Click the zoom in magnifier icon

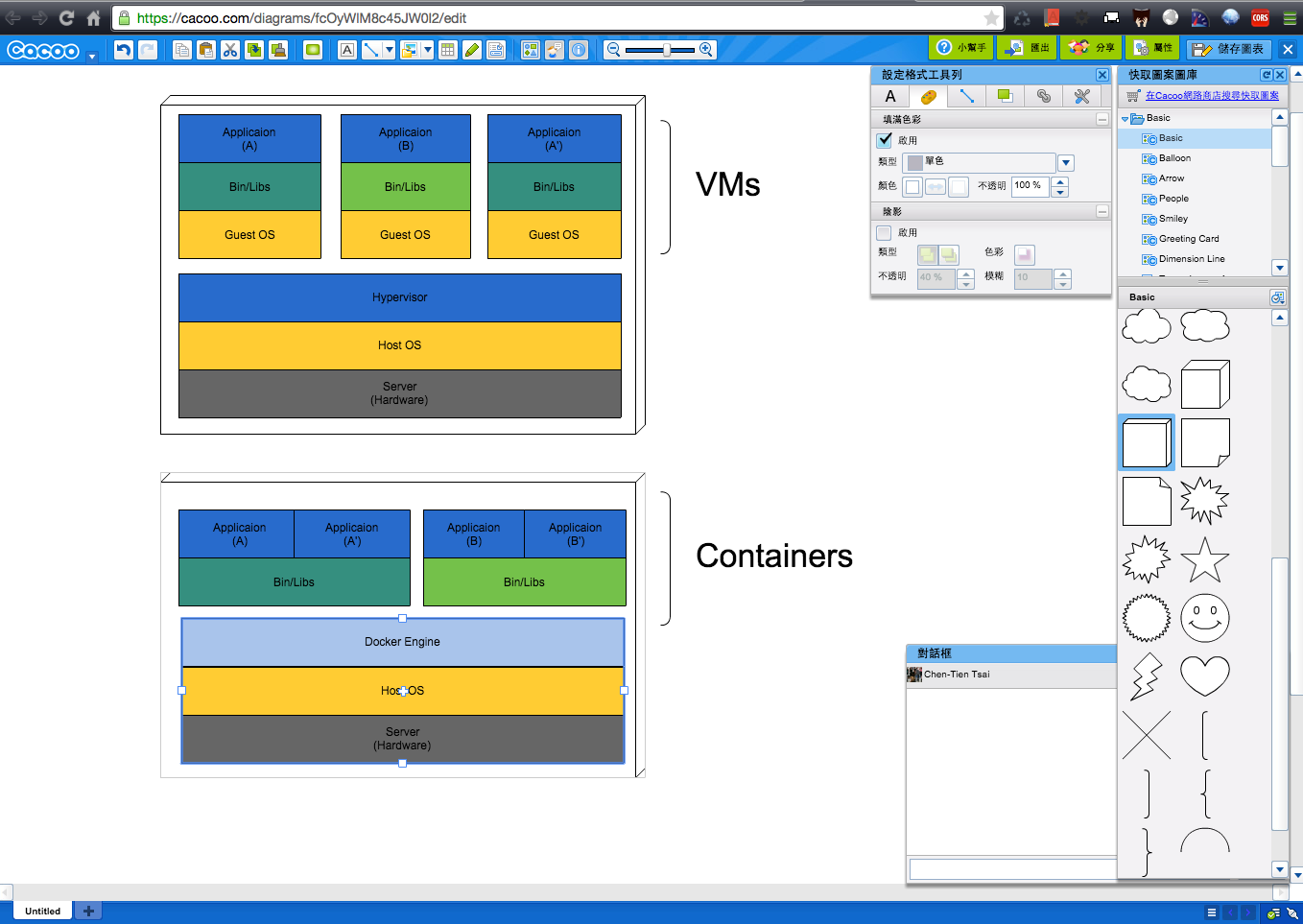click(706, 50)
